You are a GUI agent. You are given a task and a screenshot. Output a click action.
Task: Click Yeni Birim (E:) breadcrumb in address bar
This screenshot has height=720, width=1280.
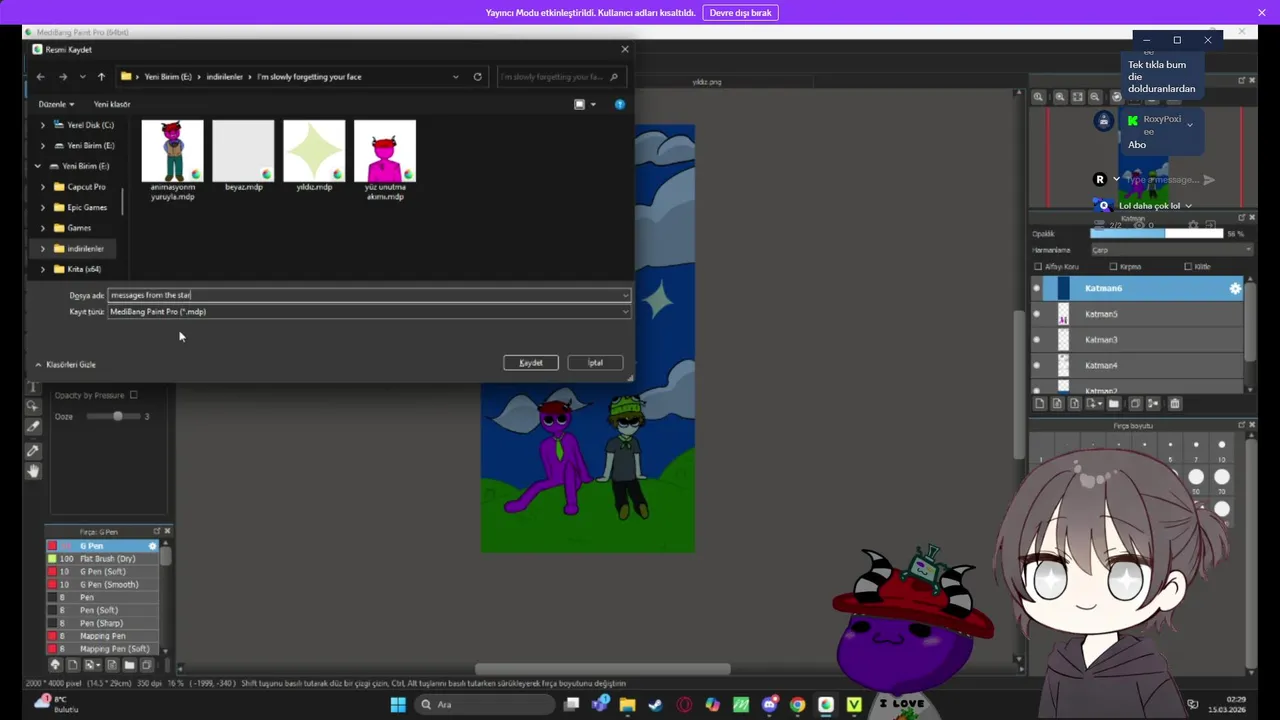click(x=168, y=77)
